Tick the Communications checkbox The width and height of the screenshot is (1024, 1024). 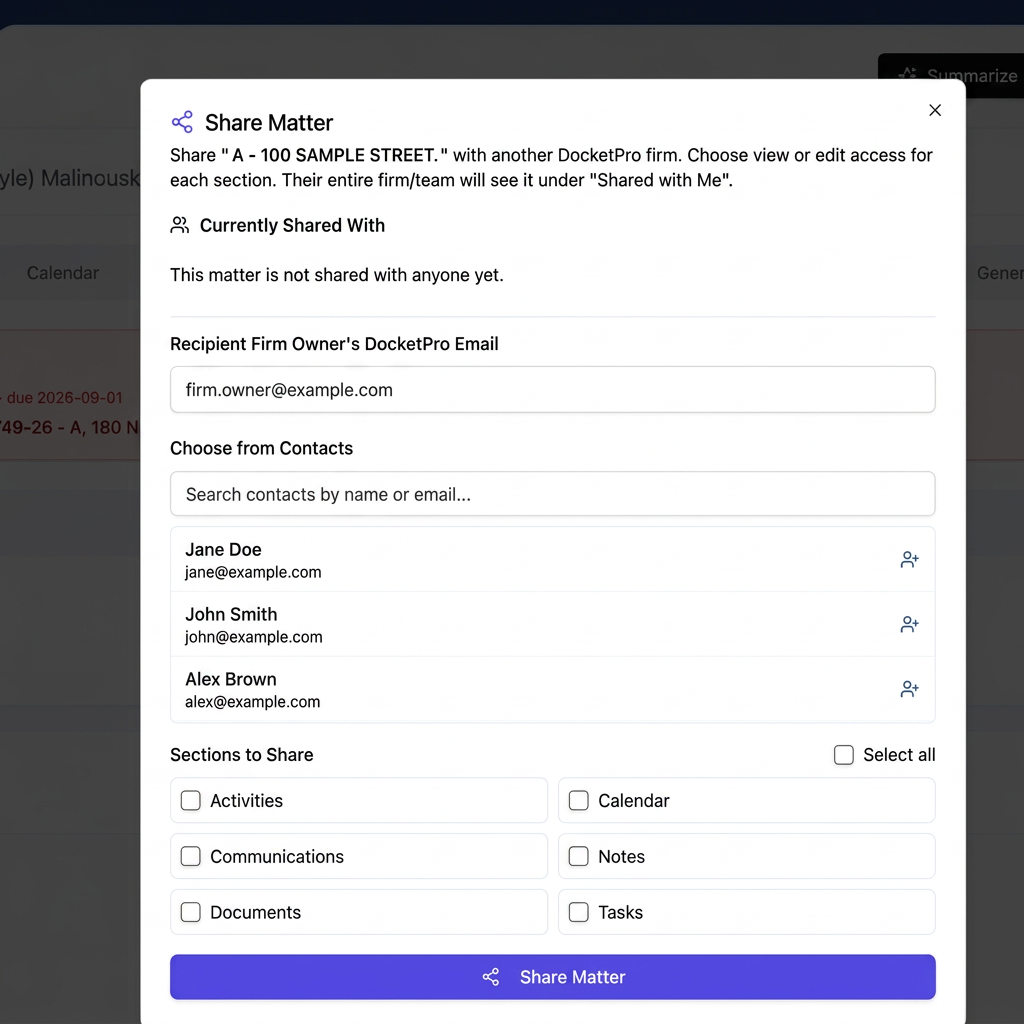click(x=191, y=856)
